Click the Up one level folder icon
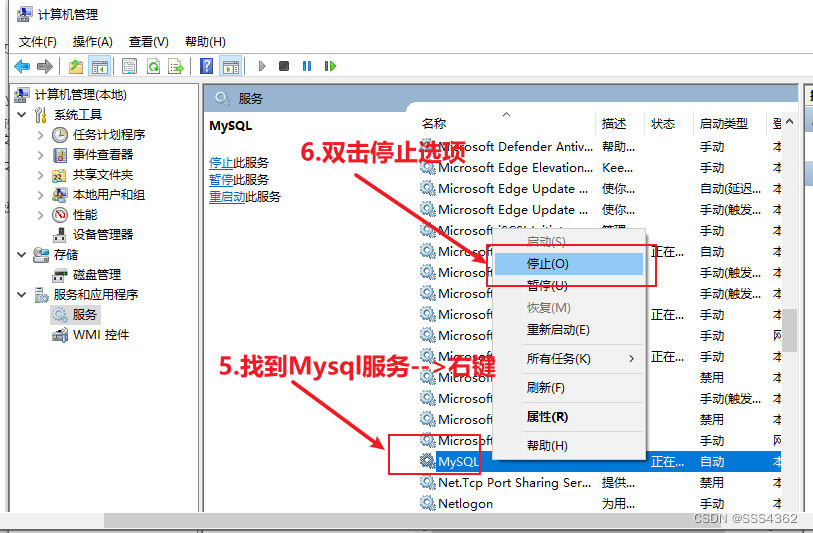This screenshot has width=813, height=533. click(x=76, y=66)
